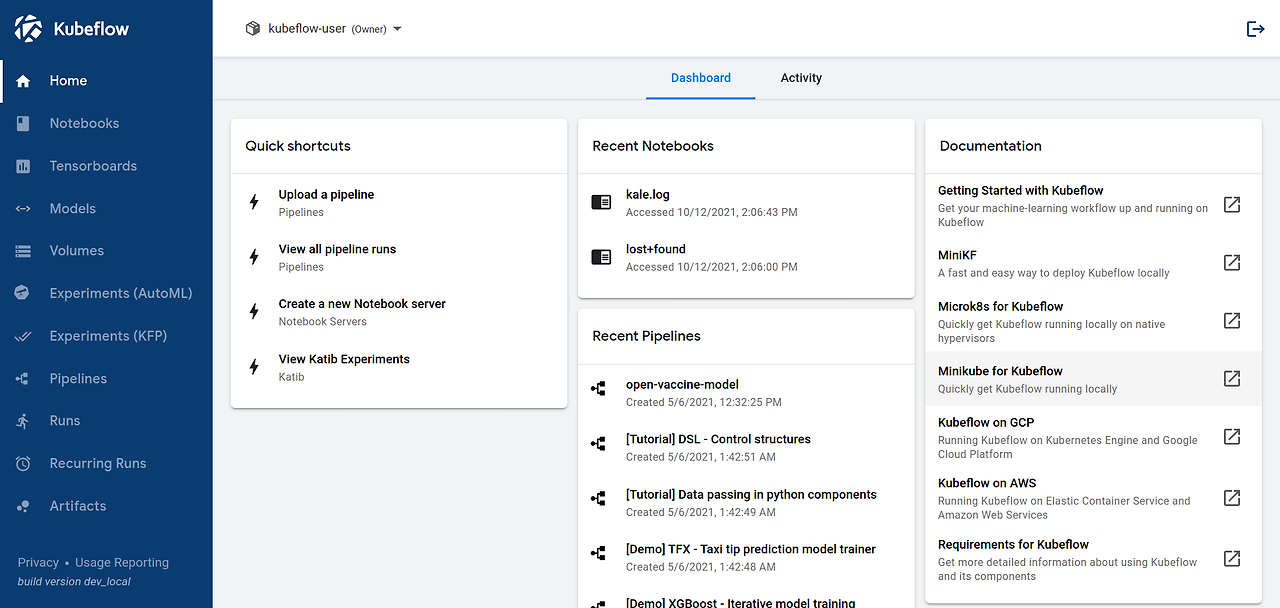Click the Kubeflow logo icon
This screenshot has width=1280, height=608.
click(x=28, y=29)
